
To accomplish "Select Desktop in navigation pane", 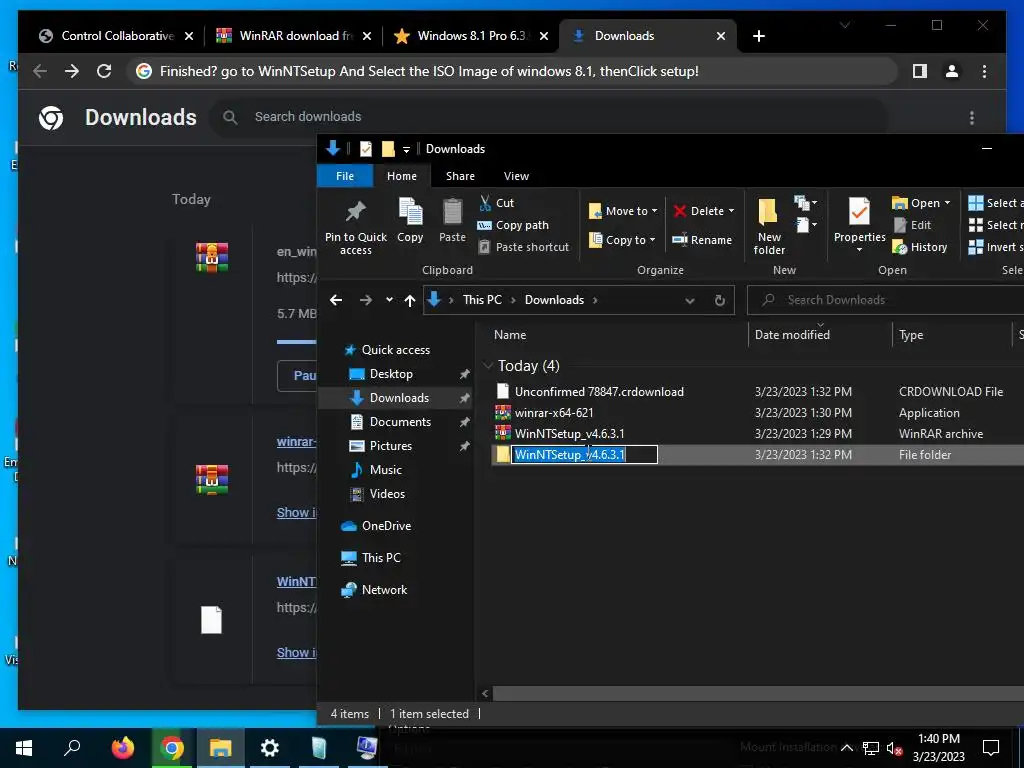I will pos(391,374).
